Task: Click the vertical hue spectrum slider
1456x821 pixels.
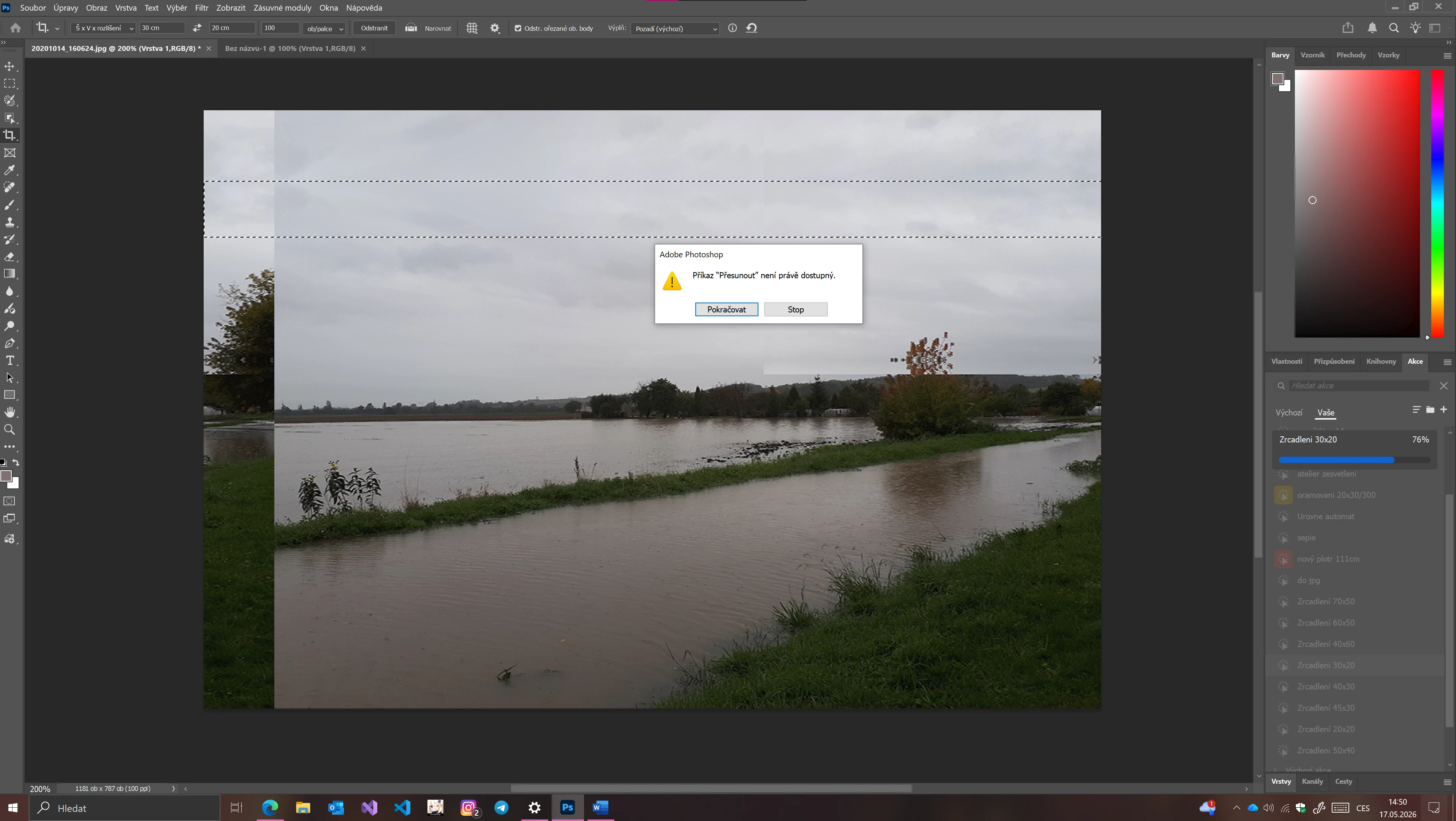Action: pyautogui.click(x=1437, y=204)
